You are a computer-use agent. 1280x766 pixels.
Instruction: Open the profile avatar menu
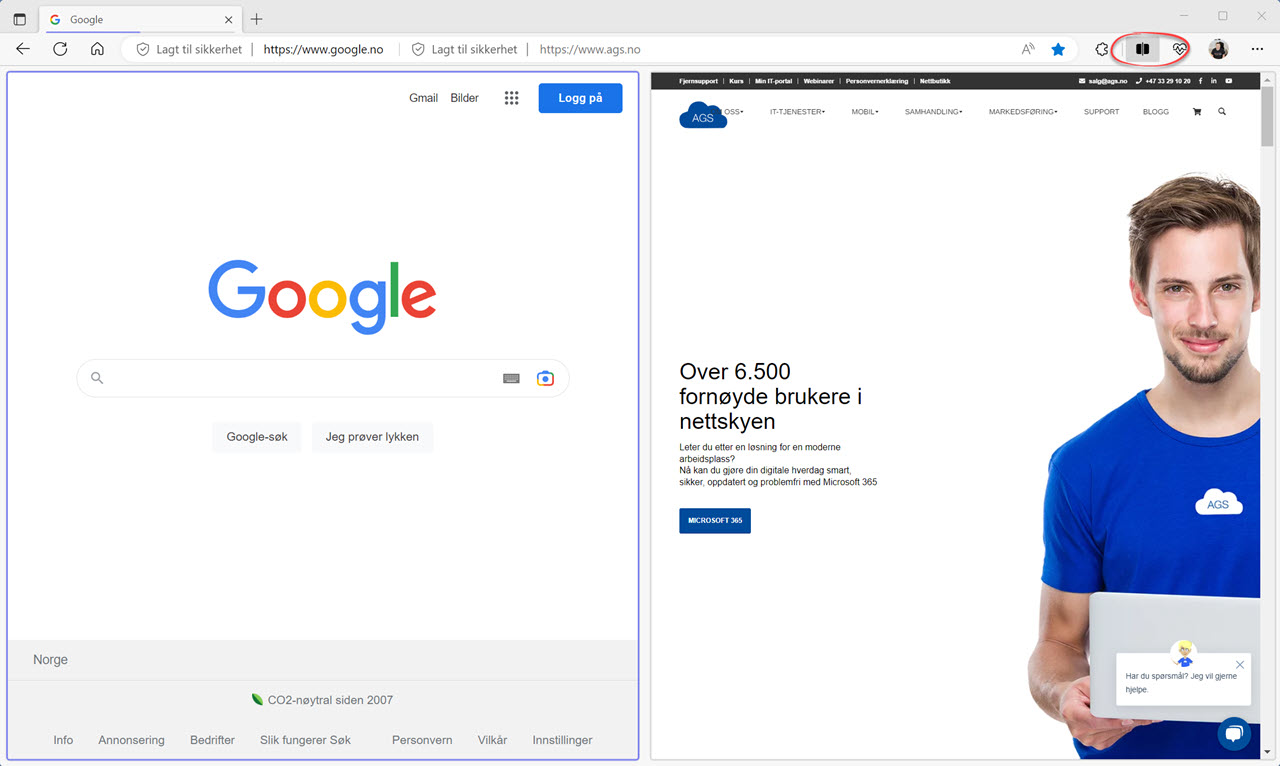[x=1218, y=49]
